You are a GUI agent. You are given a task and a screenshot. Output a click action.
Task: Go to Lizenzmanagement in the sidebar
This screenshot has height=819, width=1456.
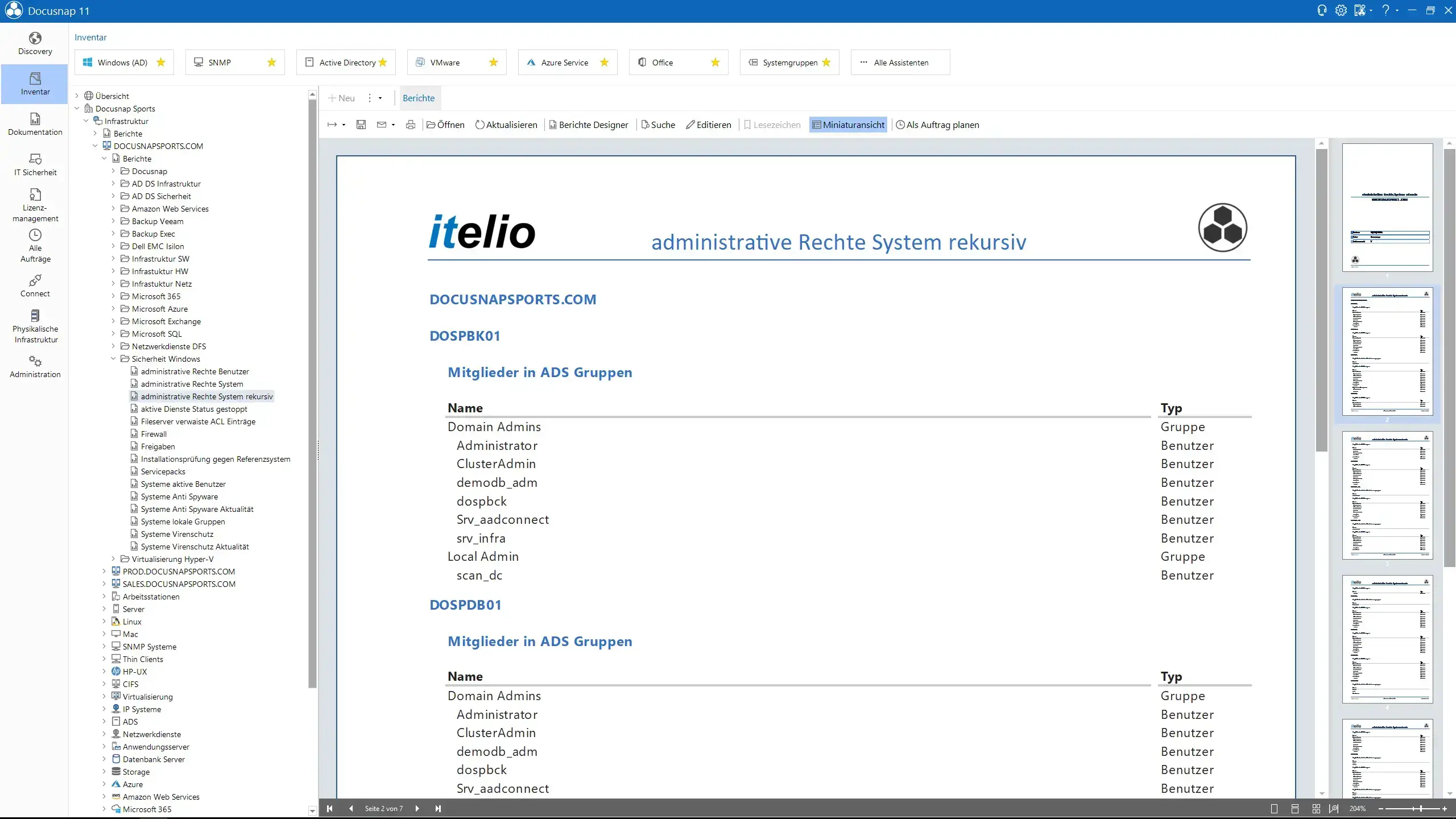35,206
